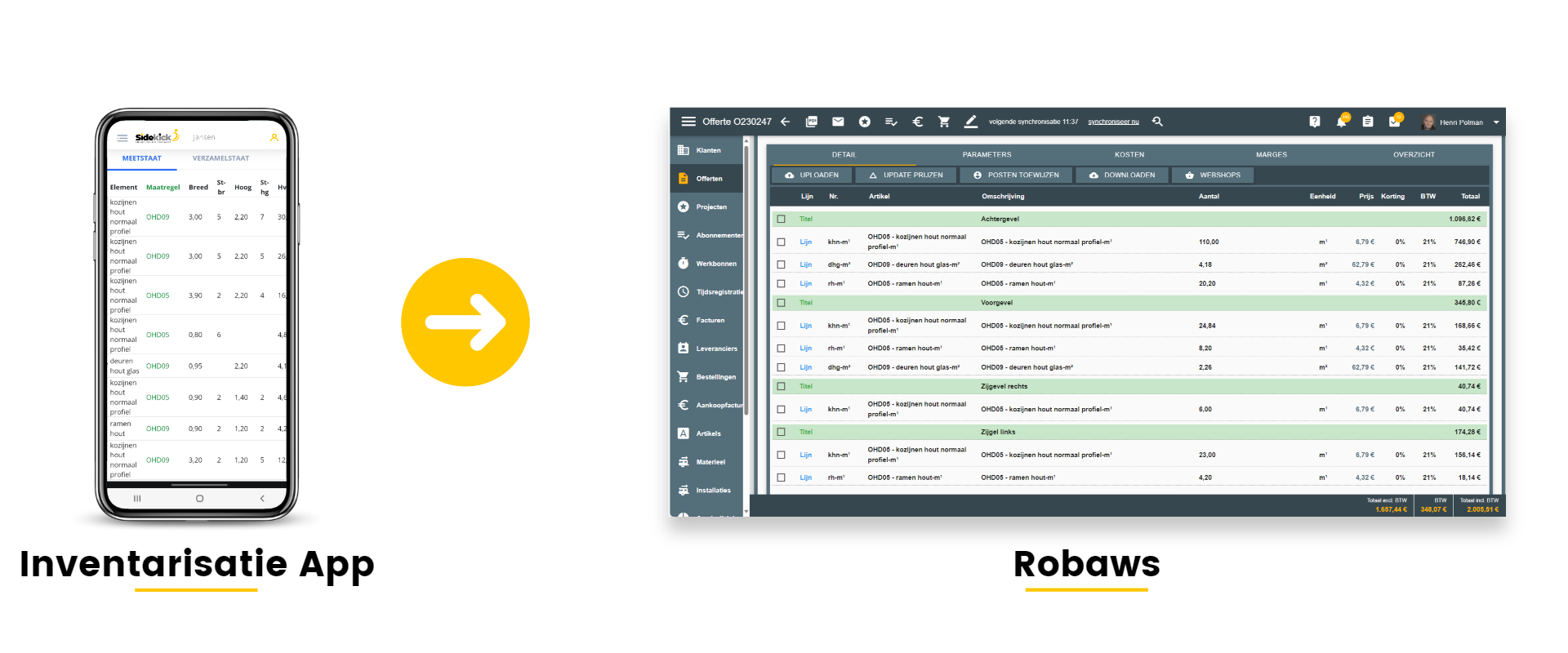The image size is (1568, 653).
Task: Click the synchroniseer nu link
Action: pyautogui.click(x=1113, y=122)
